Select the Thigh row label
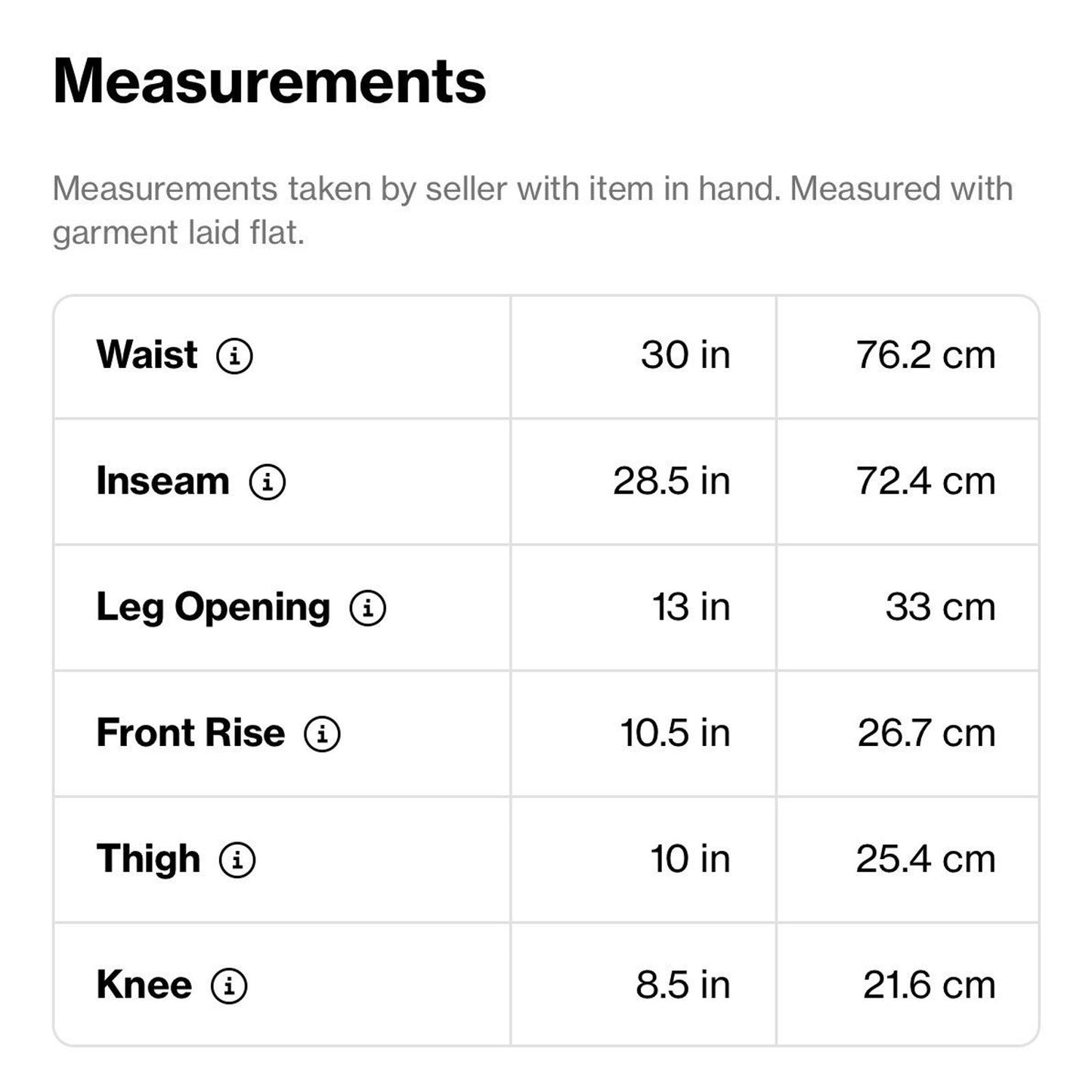The image size is (1092, 1092). [x=148, y=859]
